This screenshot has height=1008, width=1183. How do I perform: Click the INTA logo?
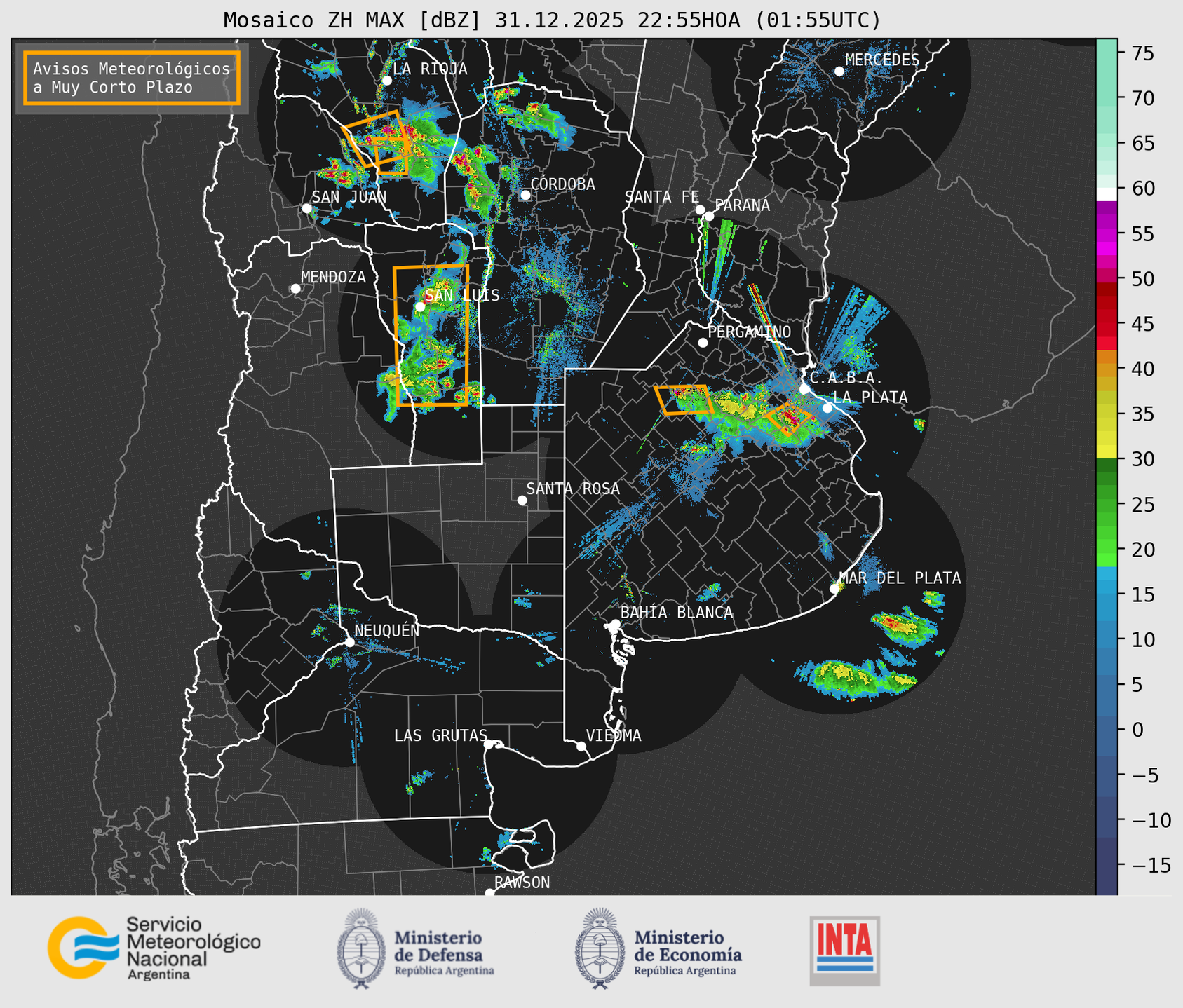(x=844, y=951)
